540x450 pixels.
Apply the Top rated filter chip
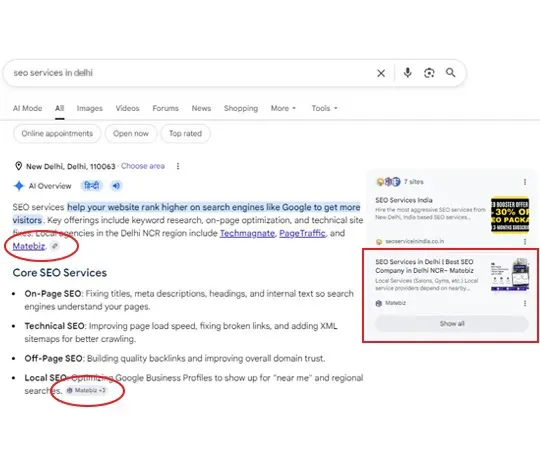(x=185, y=134)
